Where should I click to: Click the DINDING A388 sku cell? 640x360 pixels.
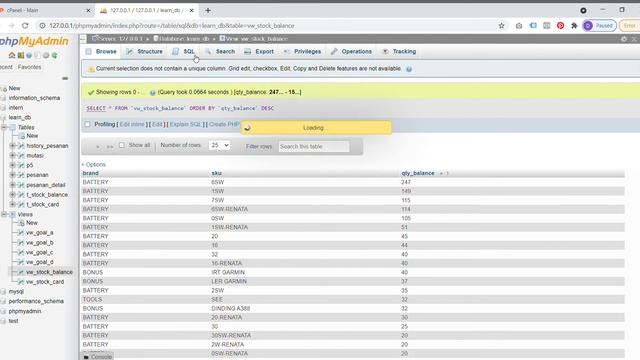(x=231, y=309)
